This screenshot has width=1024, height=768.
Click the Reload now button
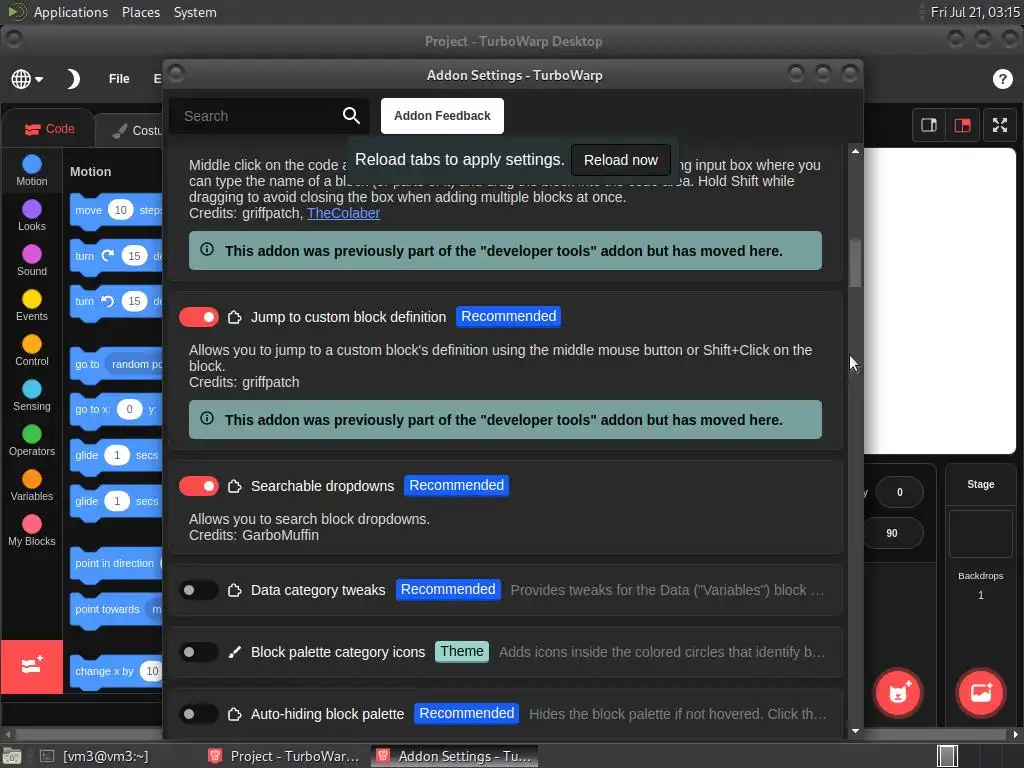[x=620, y=160]
